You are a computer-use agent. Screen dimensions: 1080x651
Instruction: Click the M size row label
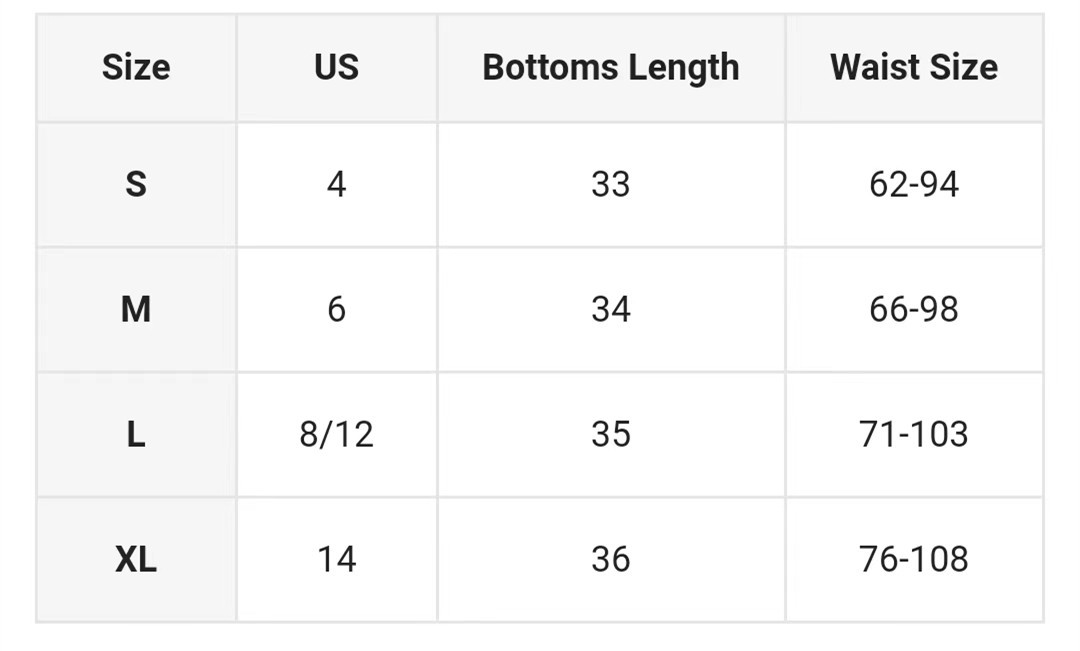point(136,309)
